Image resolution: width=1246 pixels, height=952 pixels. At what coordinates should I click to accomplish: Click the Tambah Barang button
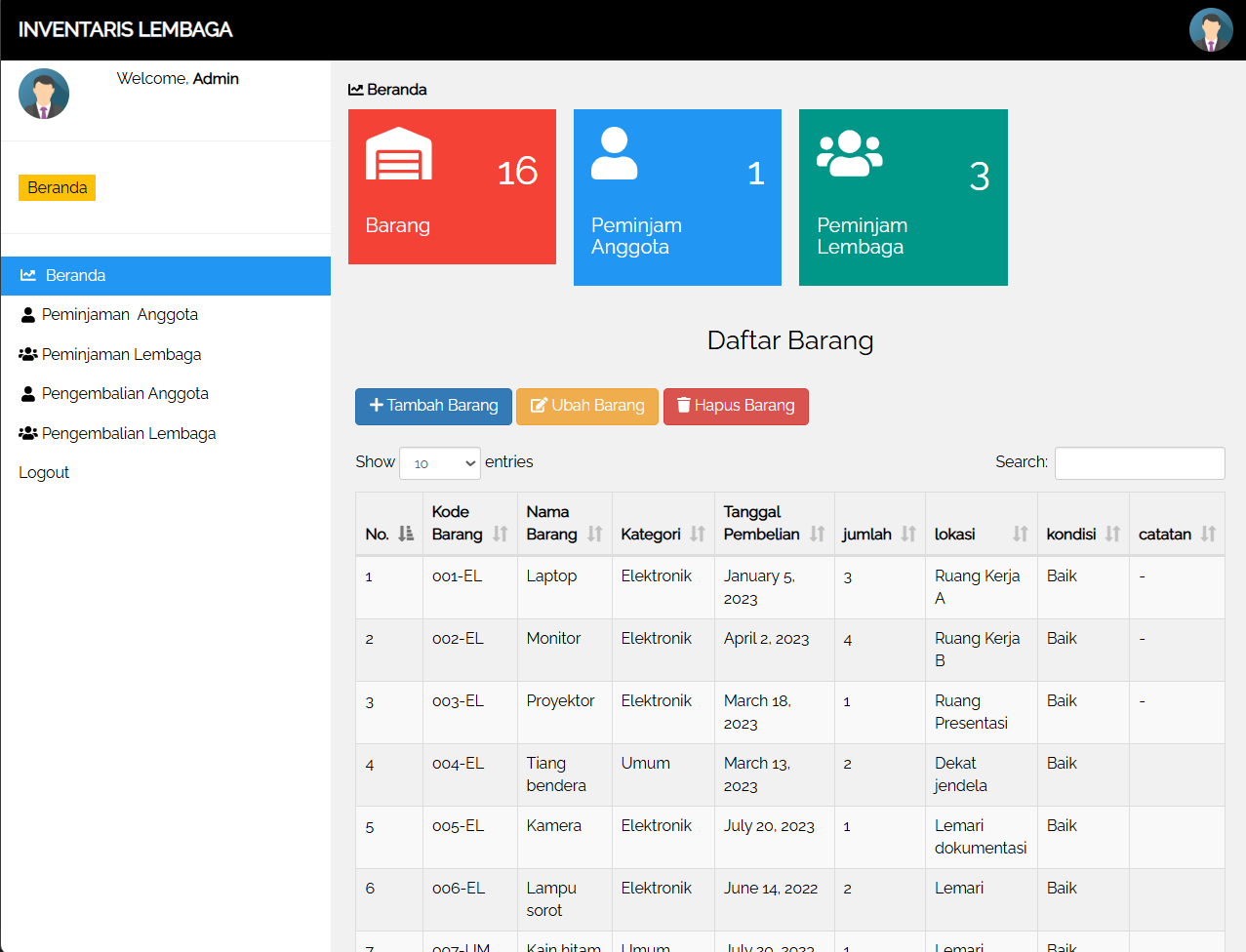tap(433, 406)
